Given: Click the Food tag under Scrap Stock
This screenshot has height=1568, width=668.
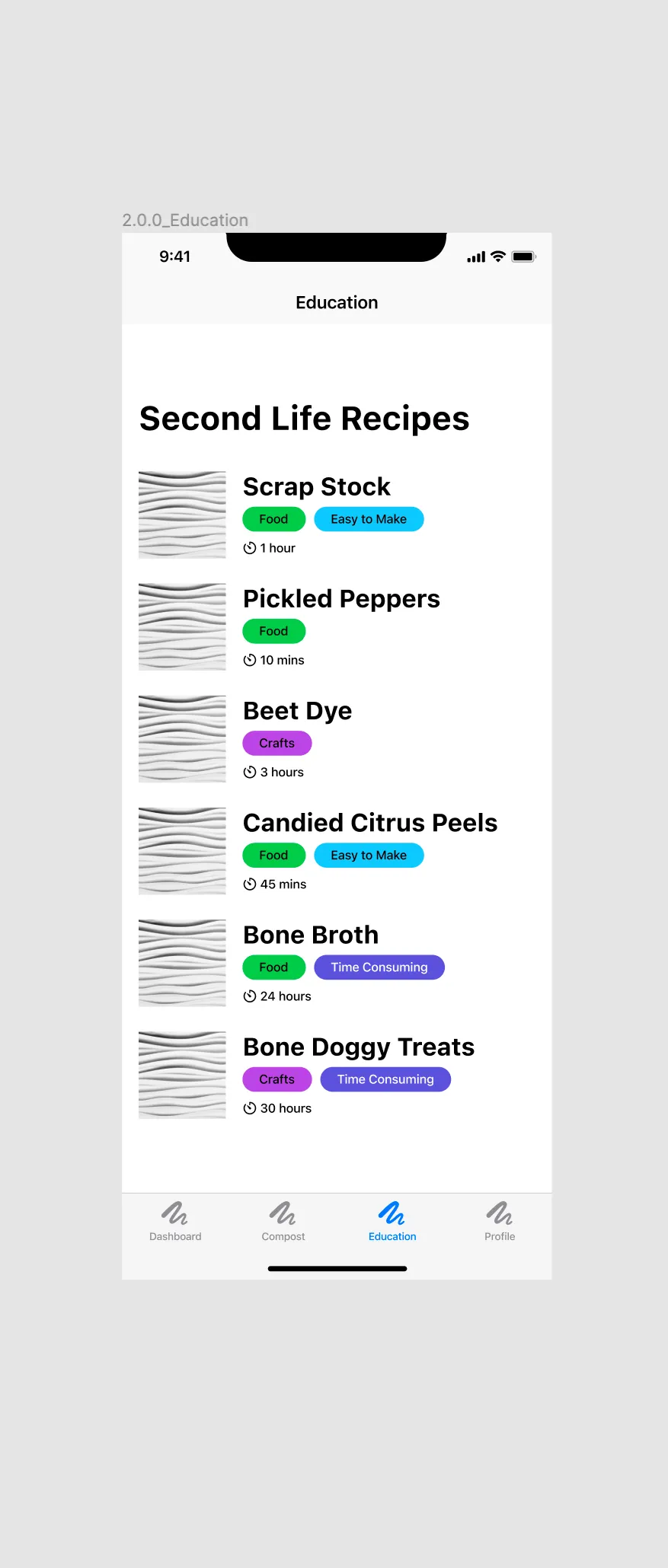Looking at the screenshot, I should tap(273, 519).
